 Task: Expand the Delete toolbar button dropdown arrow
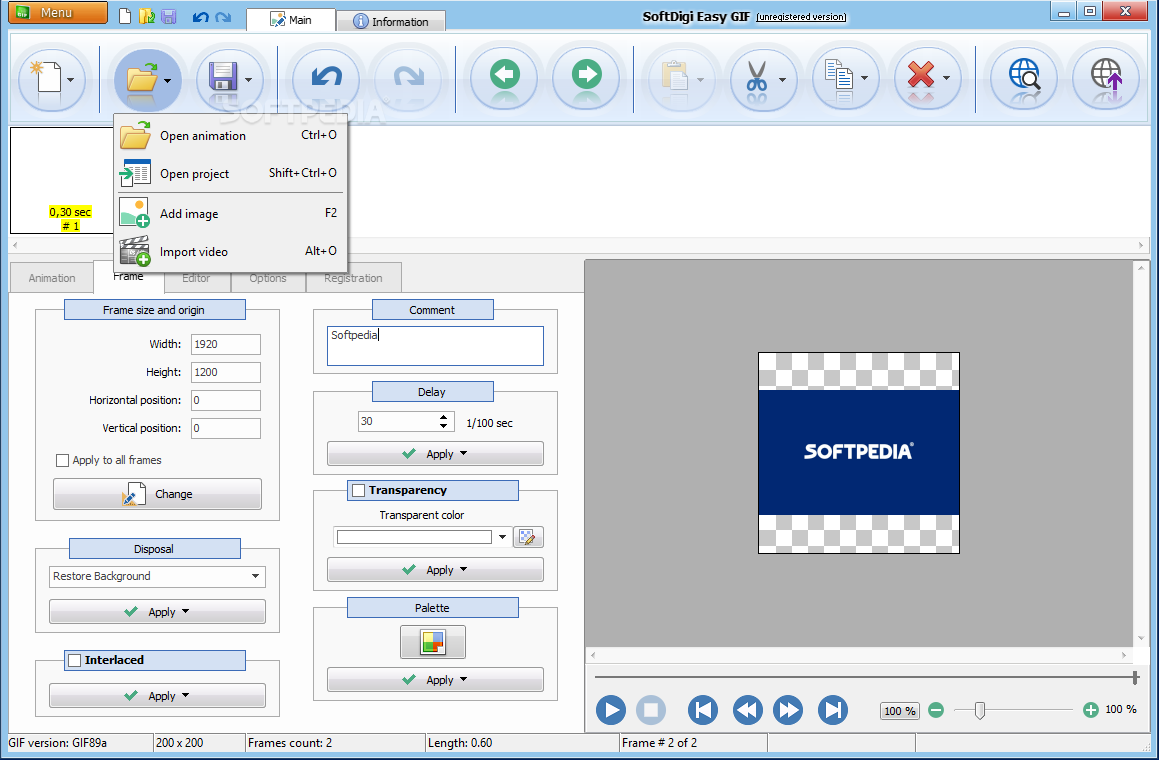click(x=946, y=78)
